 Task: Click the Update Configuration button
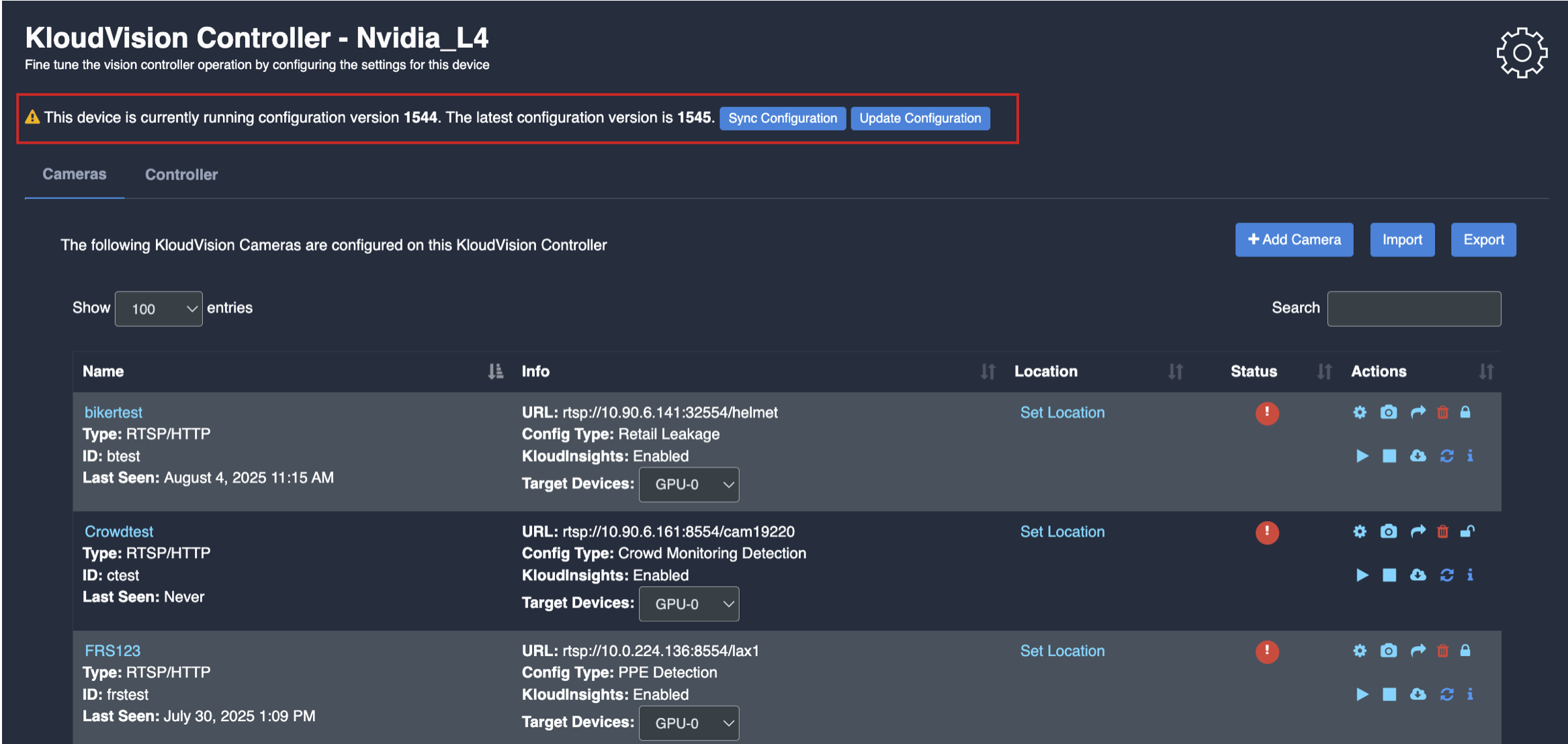[x=920, y=118]
